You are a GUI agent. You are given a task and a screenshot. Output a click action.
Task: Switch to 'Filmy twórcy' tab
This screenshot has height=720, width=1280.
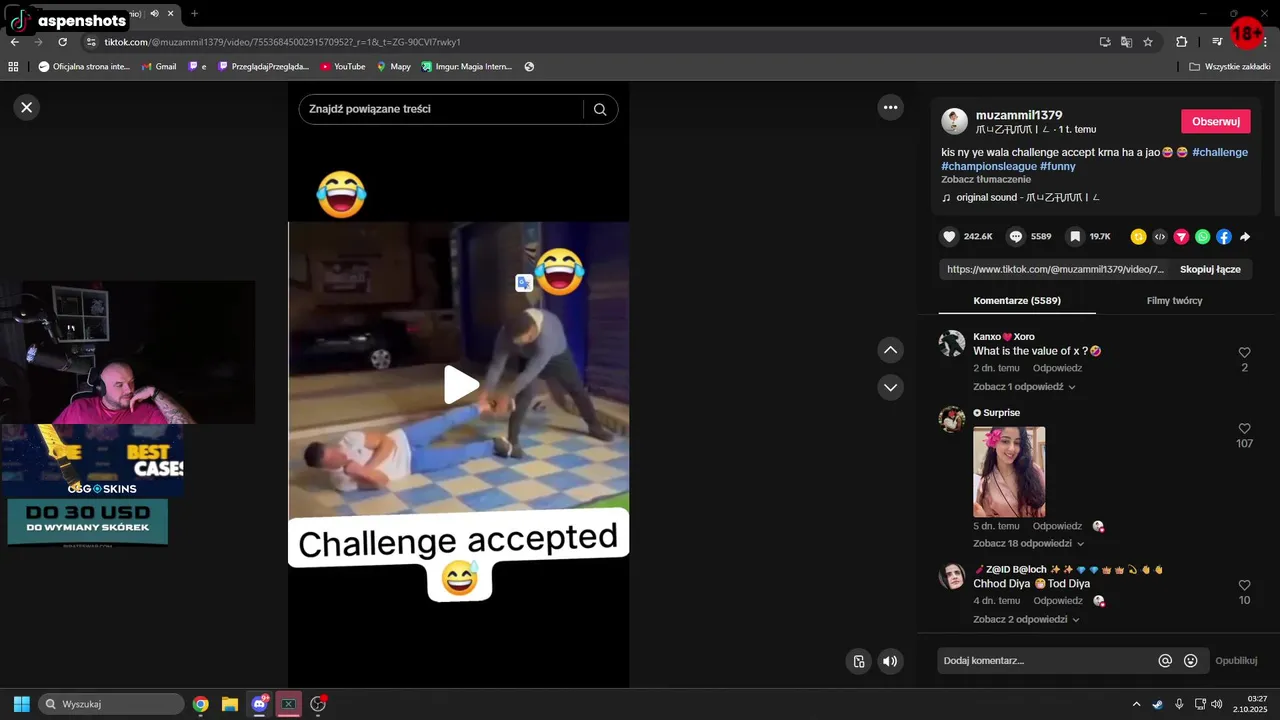point(1174,300)
